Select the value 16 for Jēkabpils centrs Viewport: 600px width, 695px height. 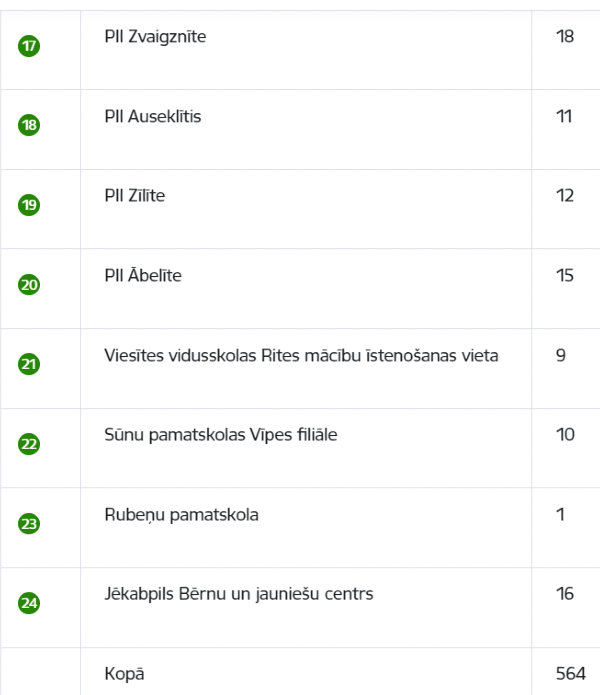565,594
